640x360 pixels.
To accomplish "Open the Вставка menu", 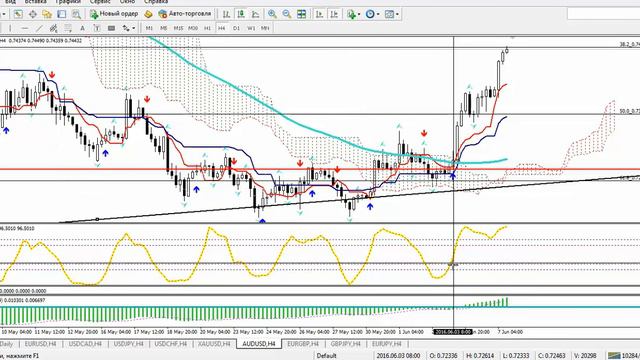I will (x=35, y=2).
